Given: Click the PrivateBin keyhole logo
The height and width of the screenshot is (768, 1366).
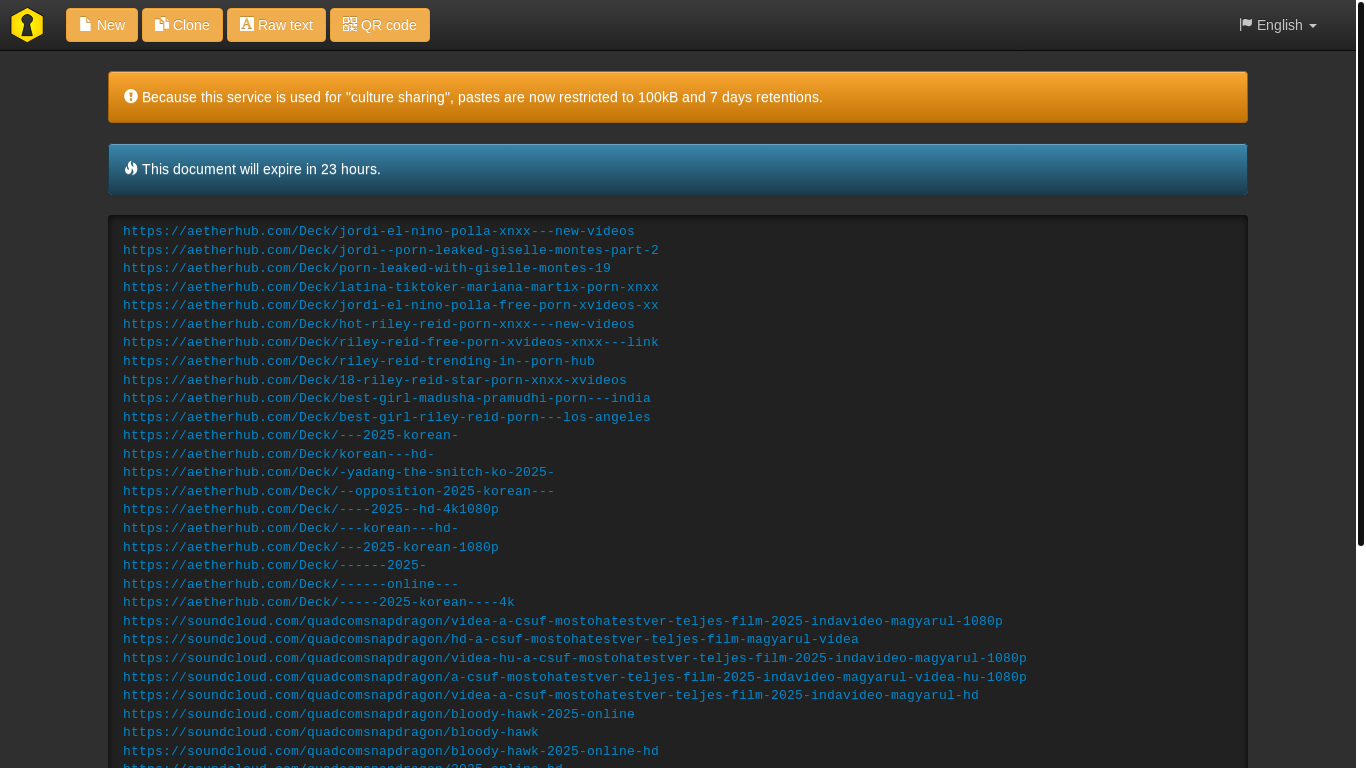Looking at the screenshot, I should point(27,25).
